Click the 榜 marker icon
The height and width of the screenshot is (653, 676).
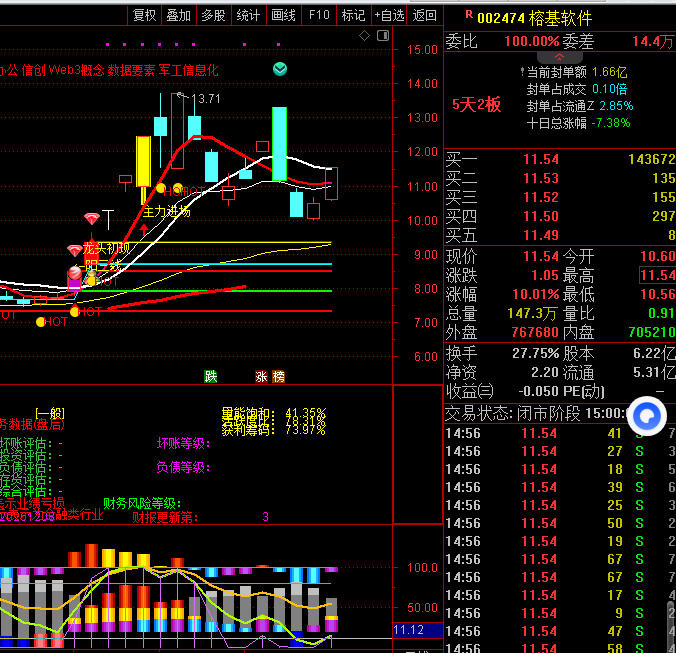coord(278,376)
